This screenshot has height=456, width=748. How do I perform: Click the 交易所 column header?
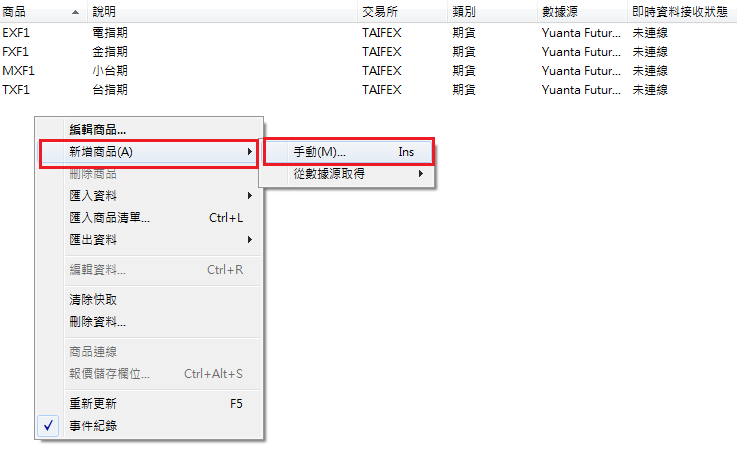click(402, 11)
